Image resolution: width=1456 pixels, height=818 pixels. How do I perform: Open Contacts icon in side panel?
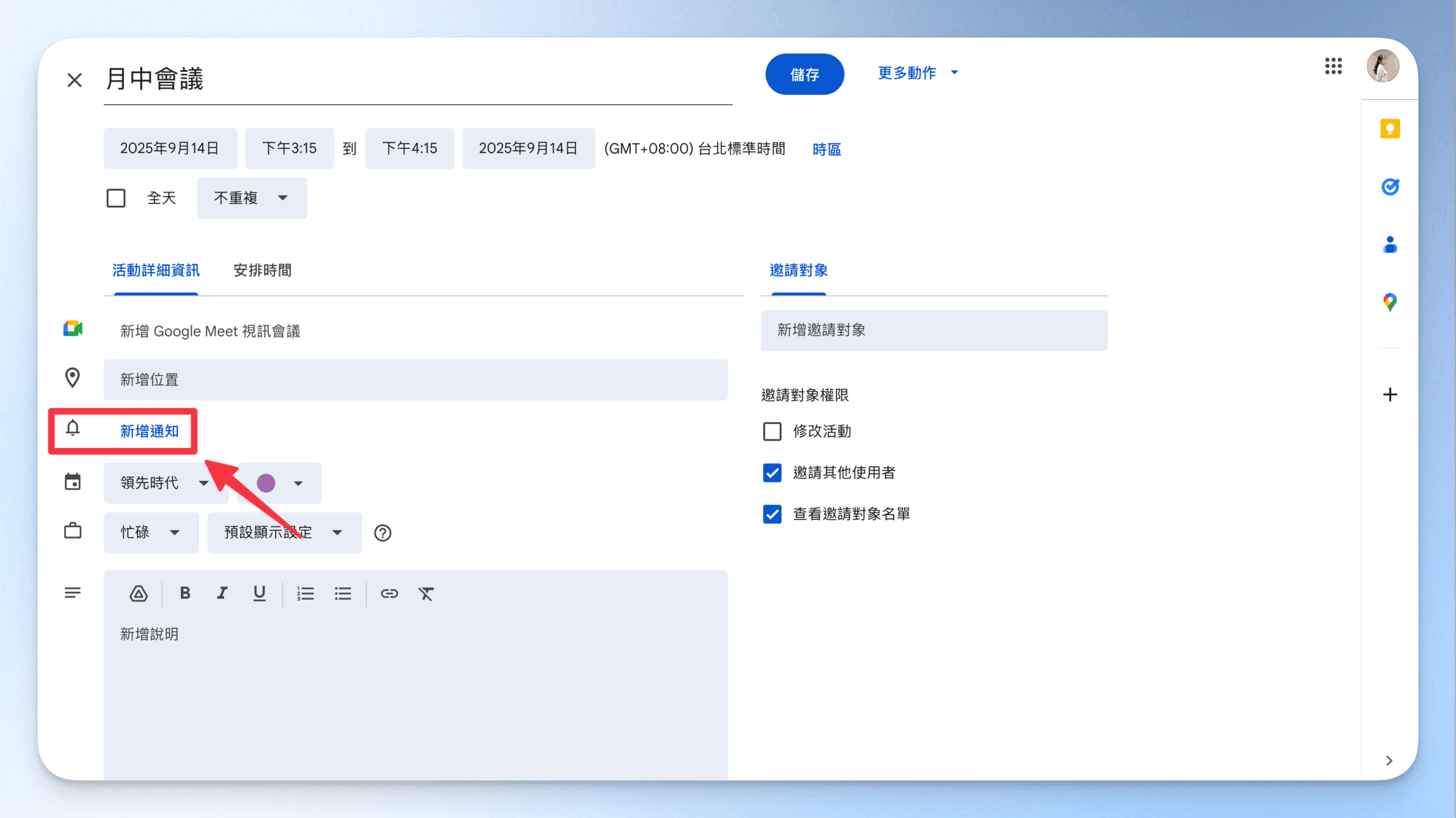[x=1389, y=245]
